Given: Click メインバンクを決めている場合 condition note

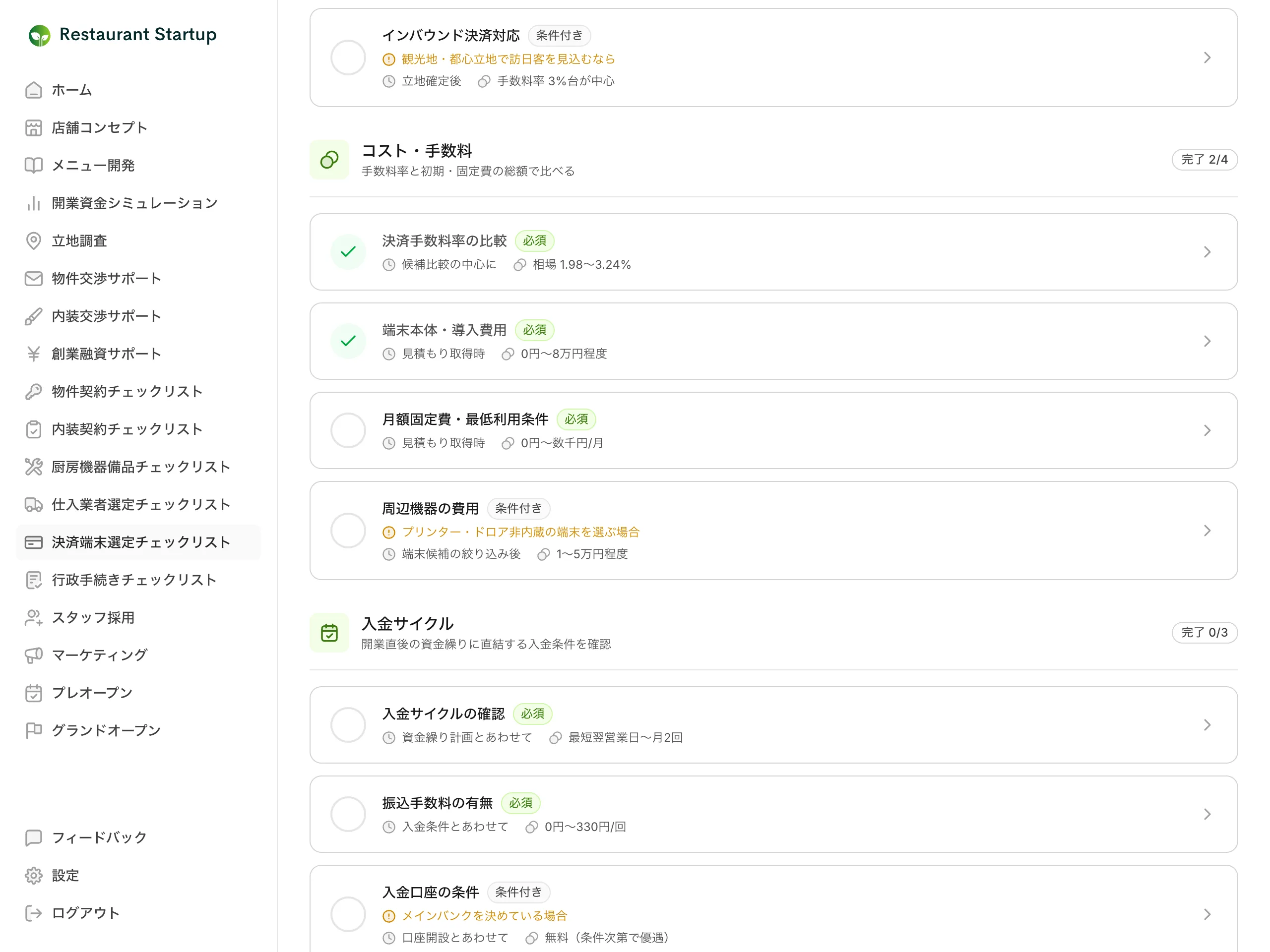Looking at the screenshot, I should click(x=484, y=916).
